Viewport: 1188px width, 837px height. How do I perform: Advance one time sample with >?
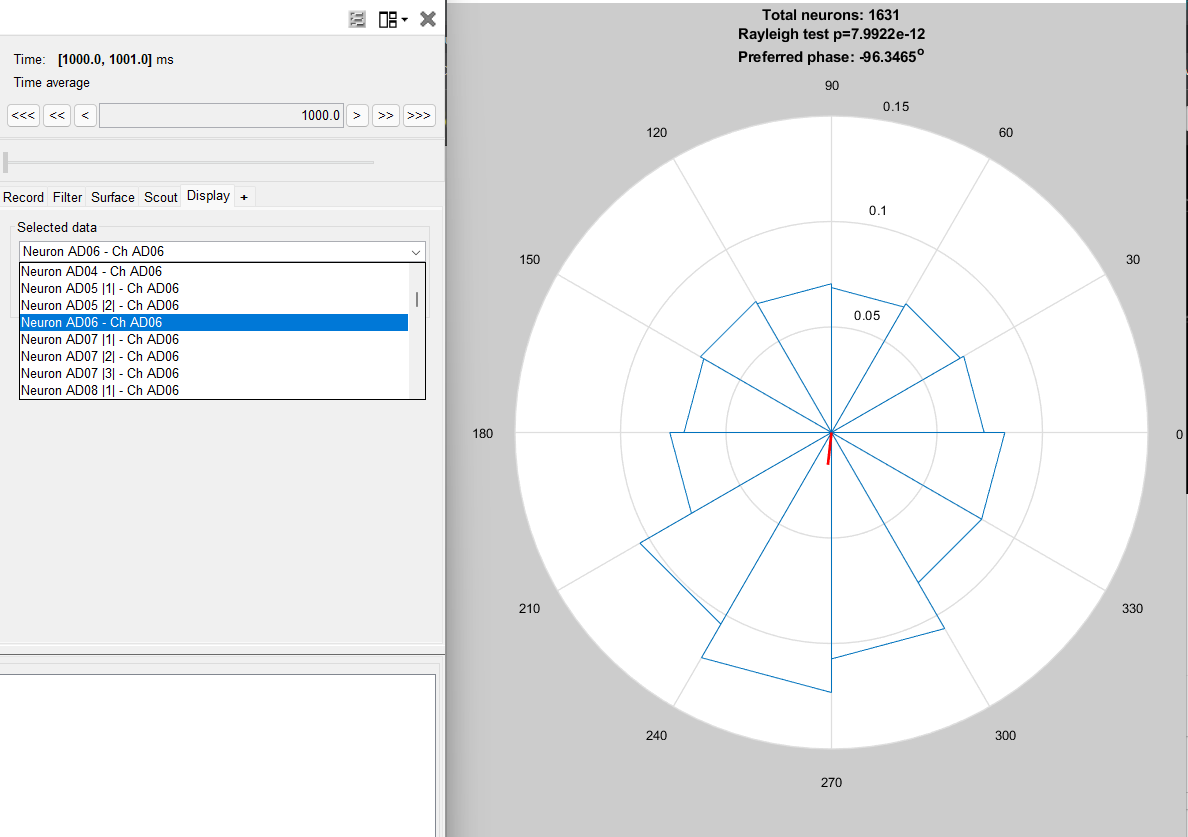(357, 115)
